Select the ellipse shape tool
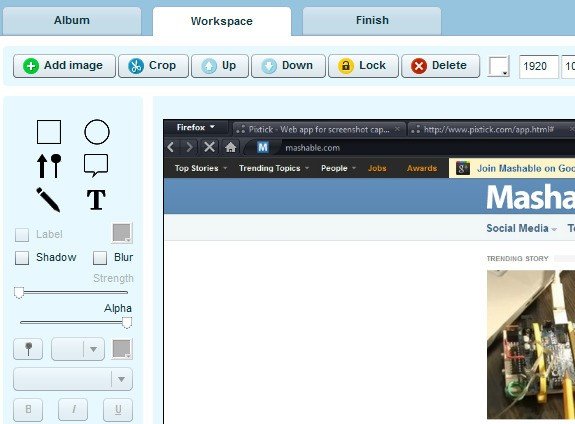Viewport: 575px width, 424px height. coord(97,132)
